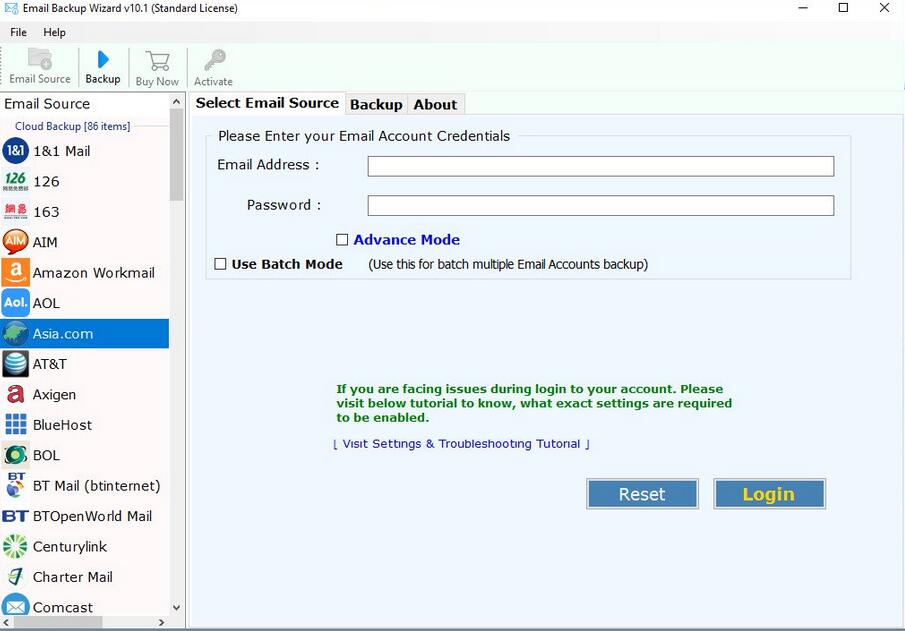Screen dimensions: 905x631
Task: Click the horizontal scroll right arrow
Action: point(161,622)
